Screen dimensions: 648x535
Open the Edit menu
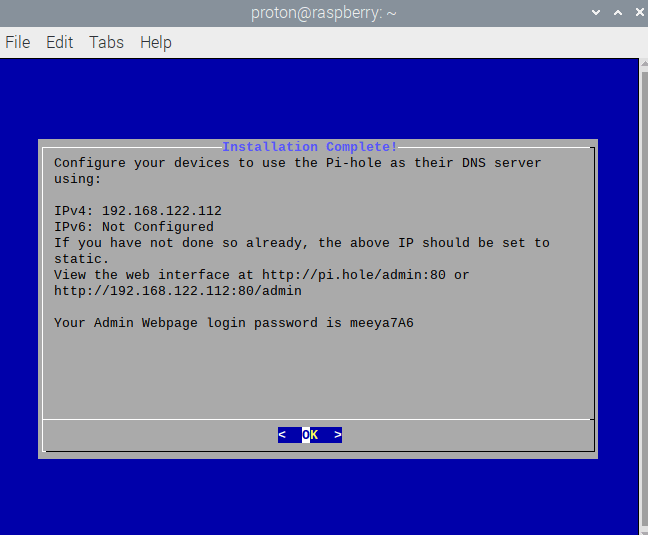pos(60,42)
